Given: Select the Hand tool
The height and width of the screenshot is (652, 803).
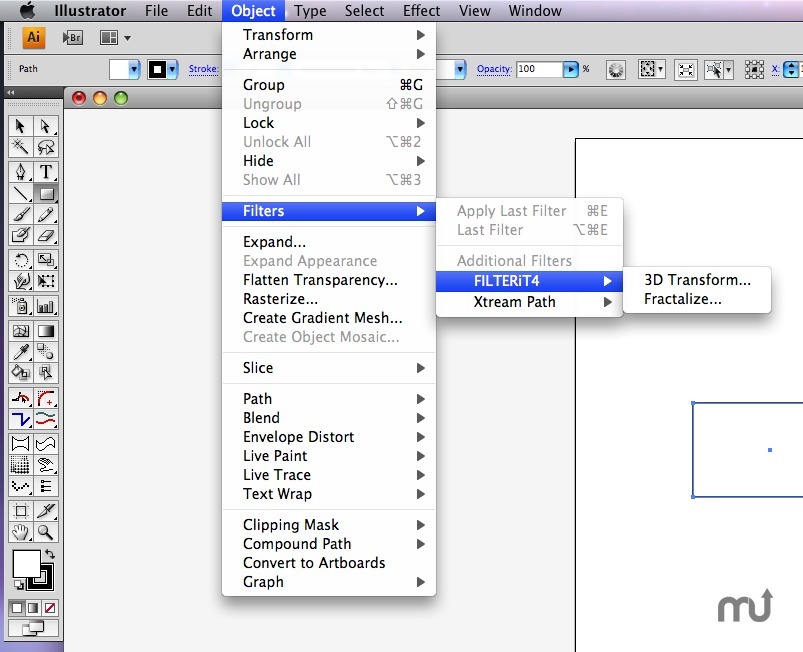Looking at the screenshot, I should coord(20,532).
